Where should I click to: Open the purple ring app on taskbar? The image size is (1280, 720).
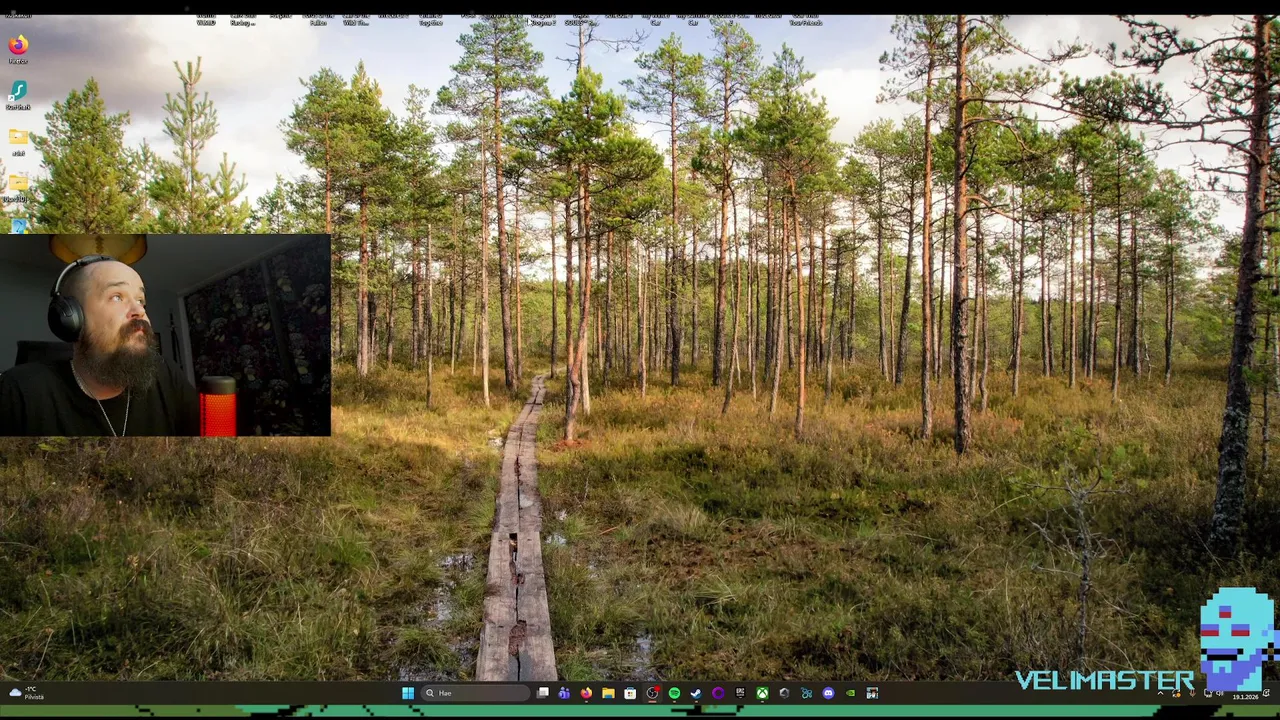718,693
